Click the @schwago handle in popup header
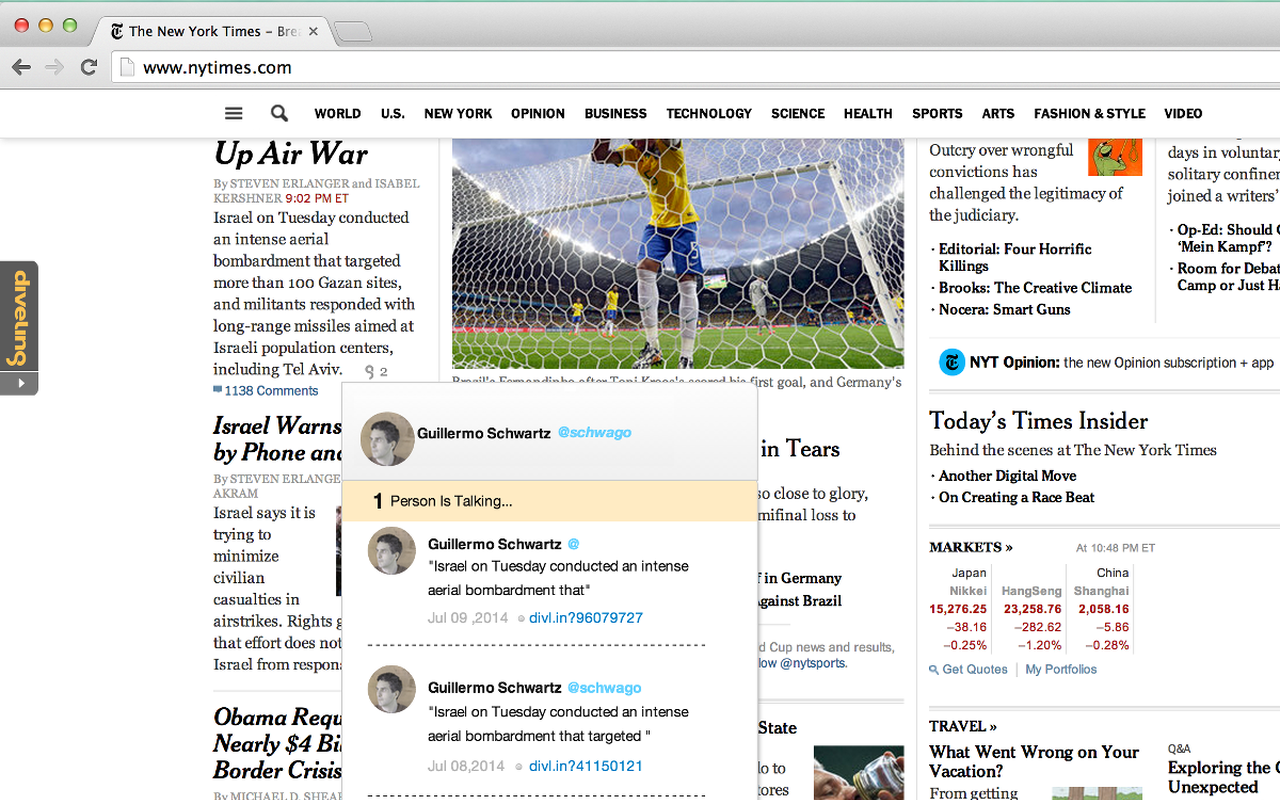Viewport: 1280px width, 800px height. tap(594, 433)
